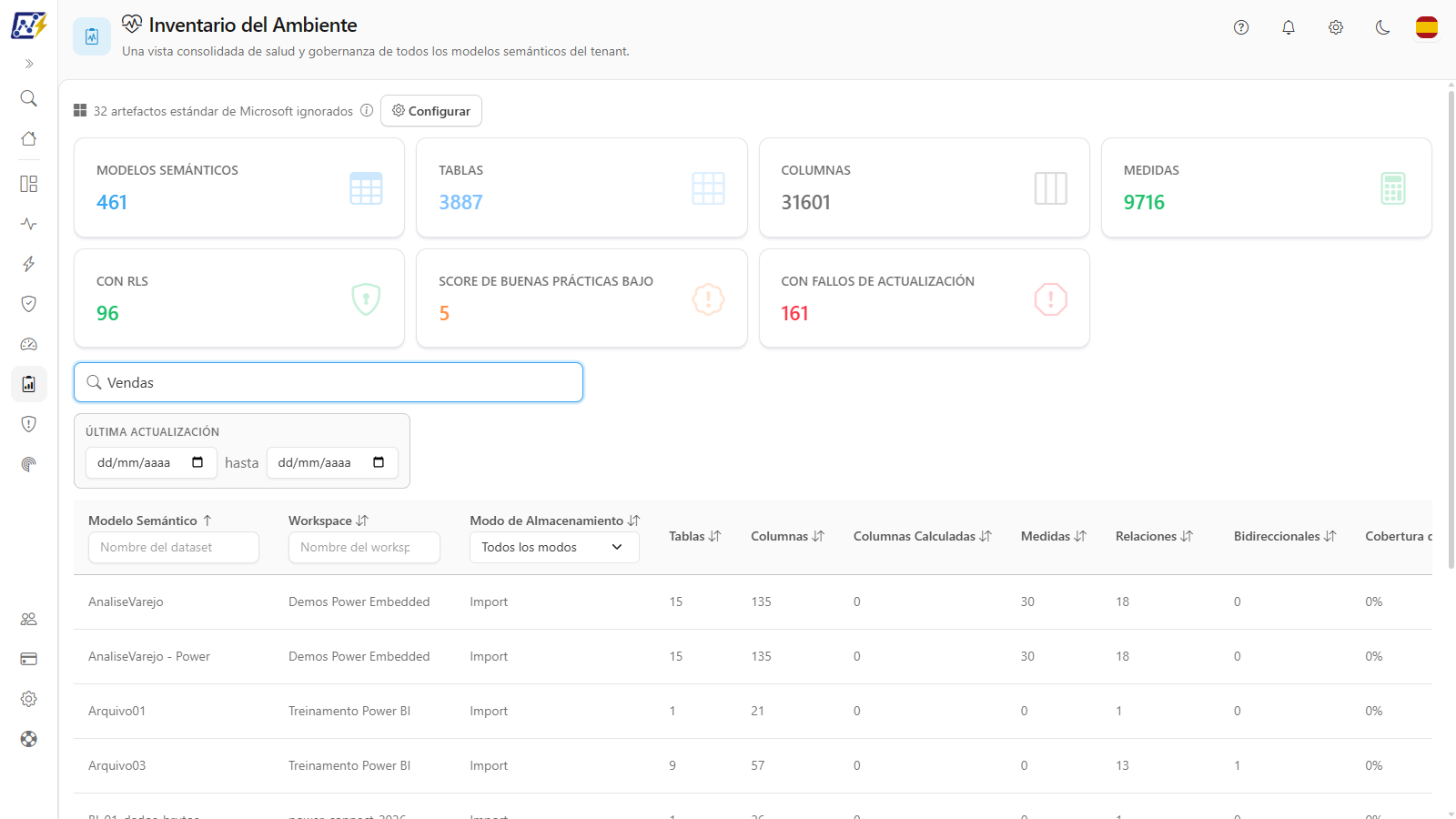Select the inventory report icon in the sidebar
Screen dimensions: 1456x819
29,384
